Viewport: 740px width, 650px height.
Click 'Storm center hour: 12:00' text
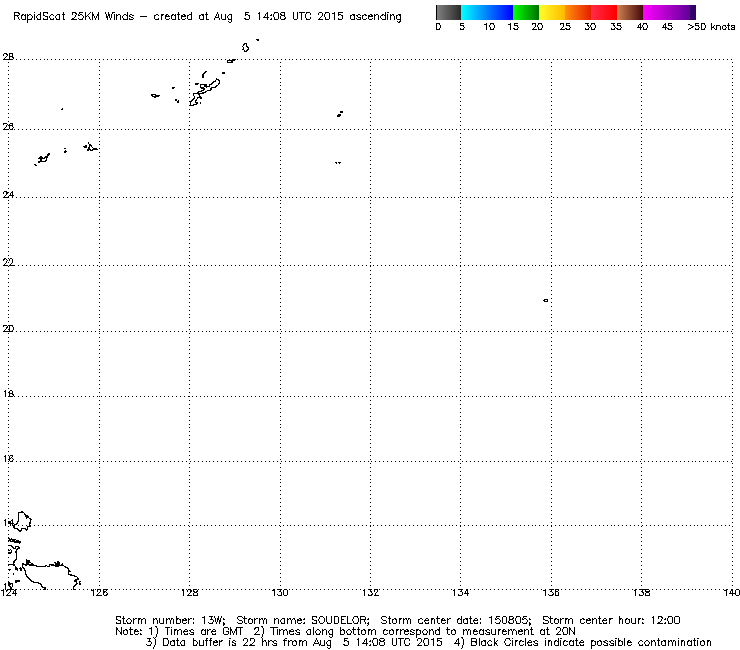[611, 620]
